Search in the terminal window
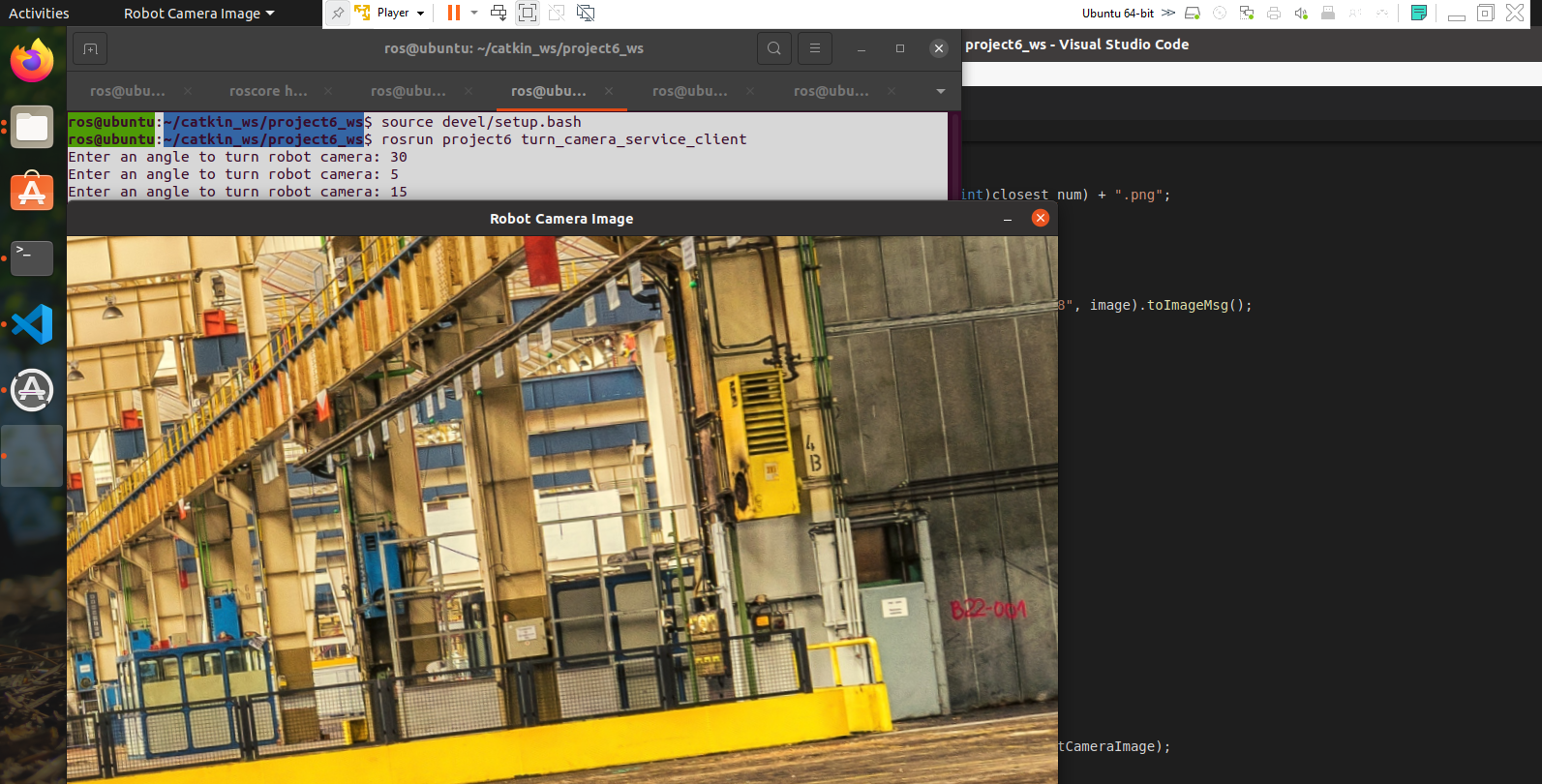This screenshot has height=784, width=1542. pyautogui.click(x=774, y=48)
